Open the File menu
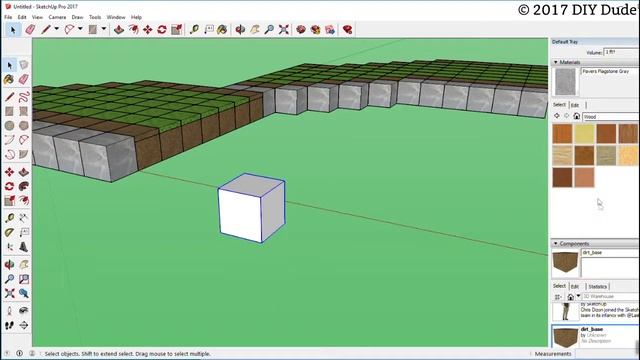The image size is (640, 360). (x=8, y=17)
